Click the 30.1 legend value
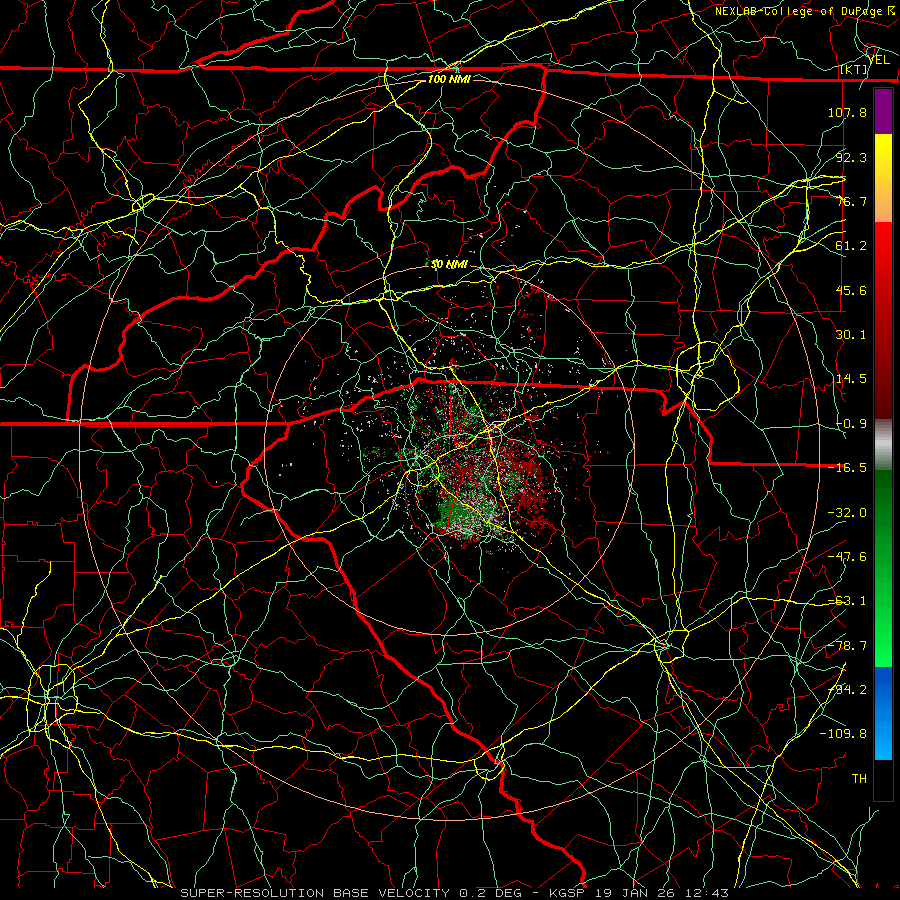 (x=851, y=335)
